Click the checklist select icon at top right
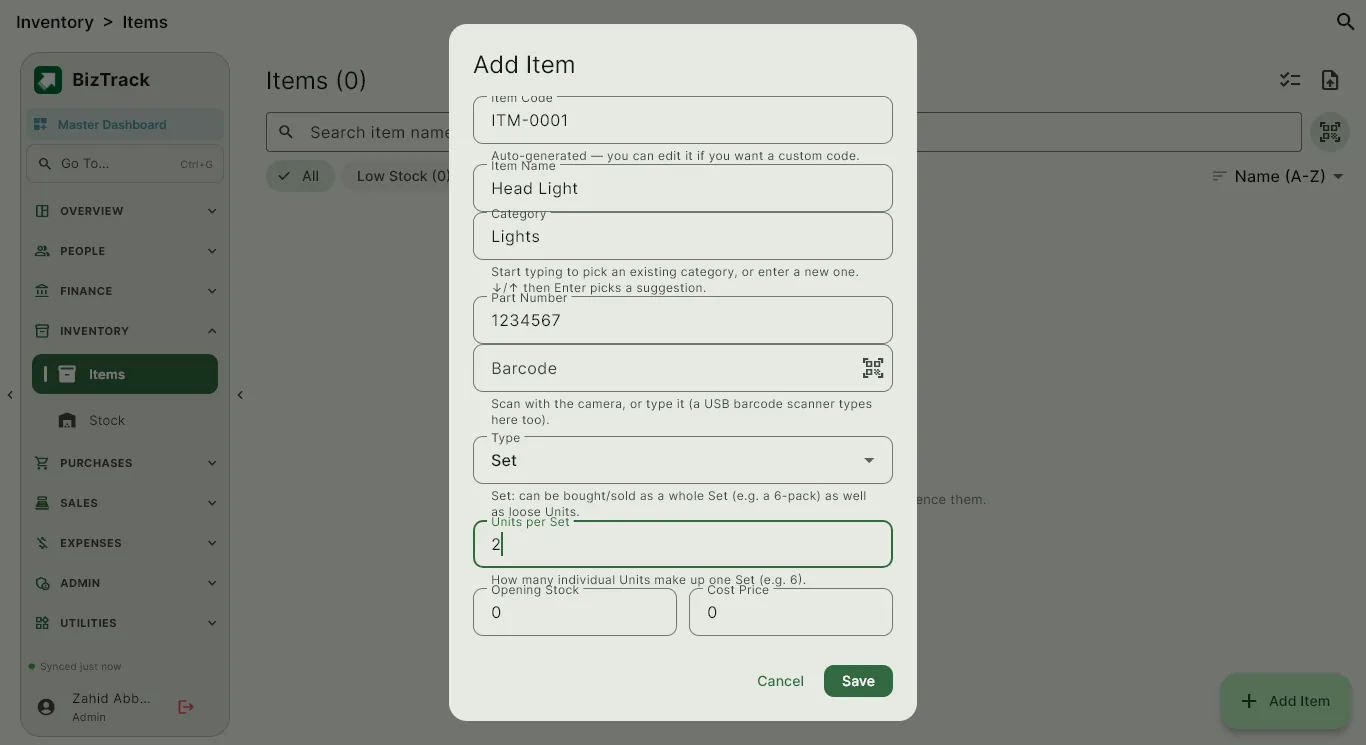Image resolution: width=1366 pixels, height=745 pixels. tap(1290, 81)
